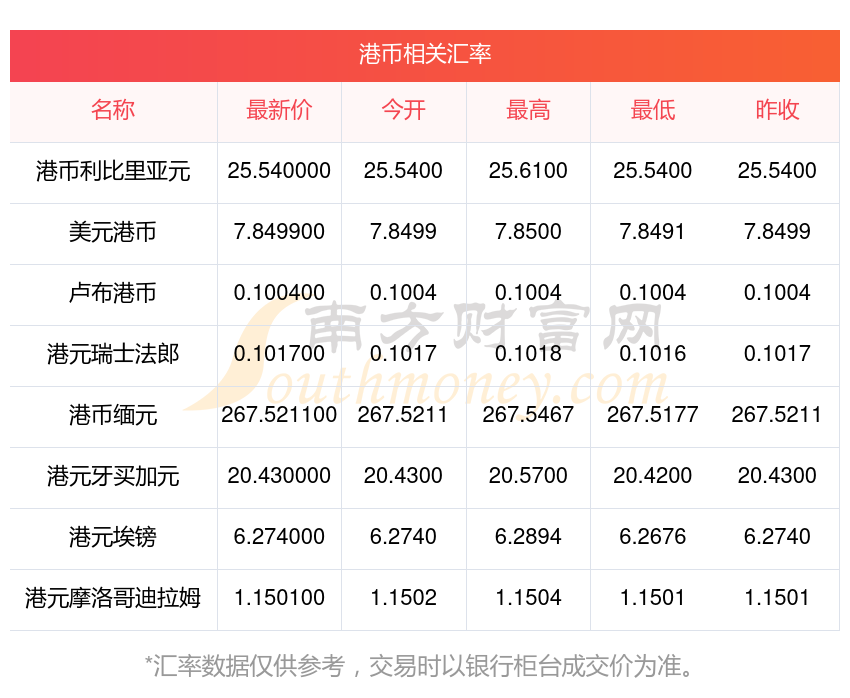Click 港币利比里亚元 今开 value 25.5400

[x=403, y=171]
